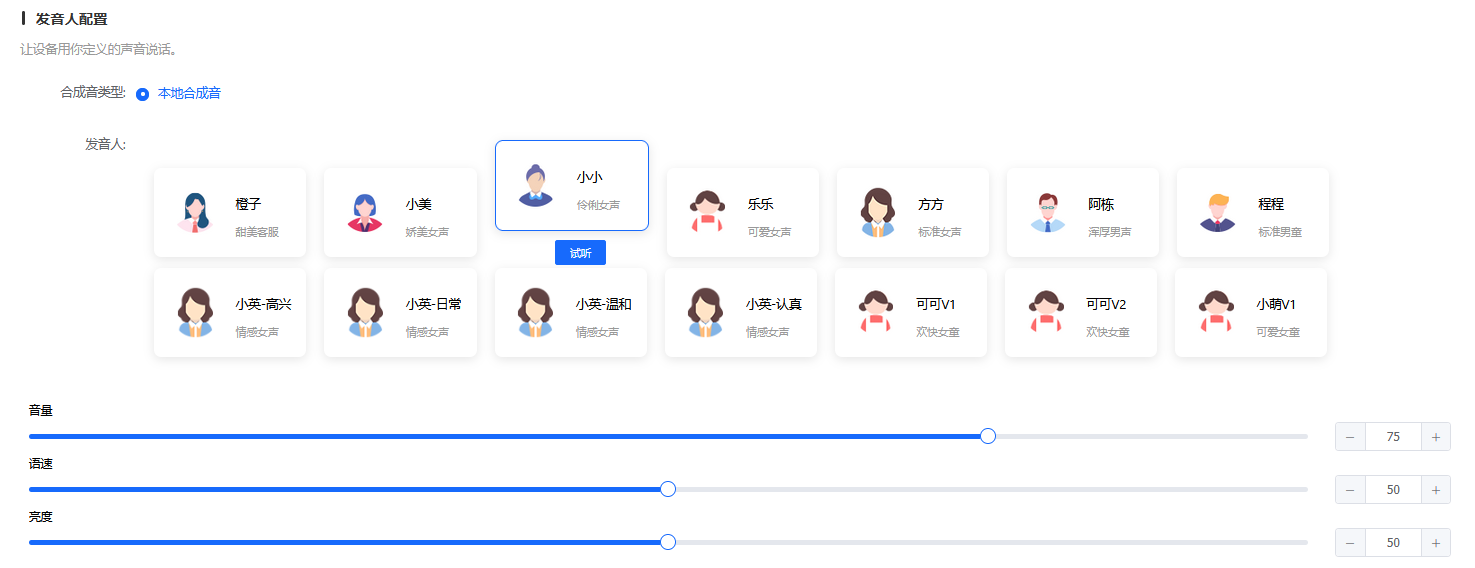This screenshot has height=568, width=1475.
Task: Decrease 音量 with the minus button
Action: coord(1350,437)
